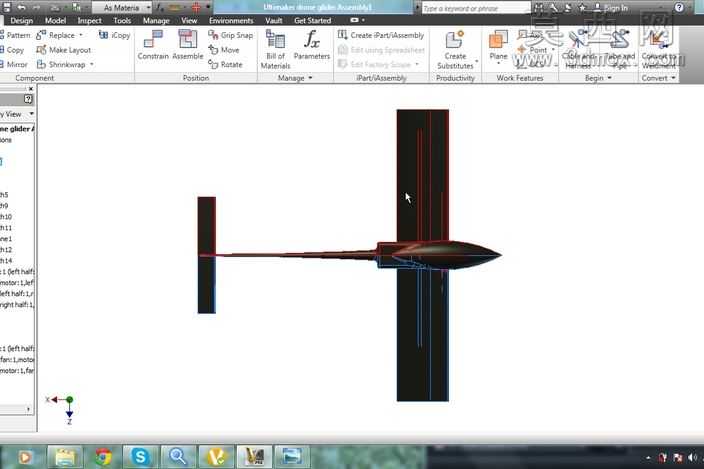704x469 pixels.
Task: Click Edit Factory Scope
Action: (378, 65)
